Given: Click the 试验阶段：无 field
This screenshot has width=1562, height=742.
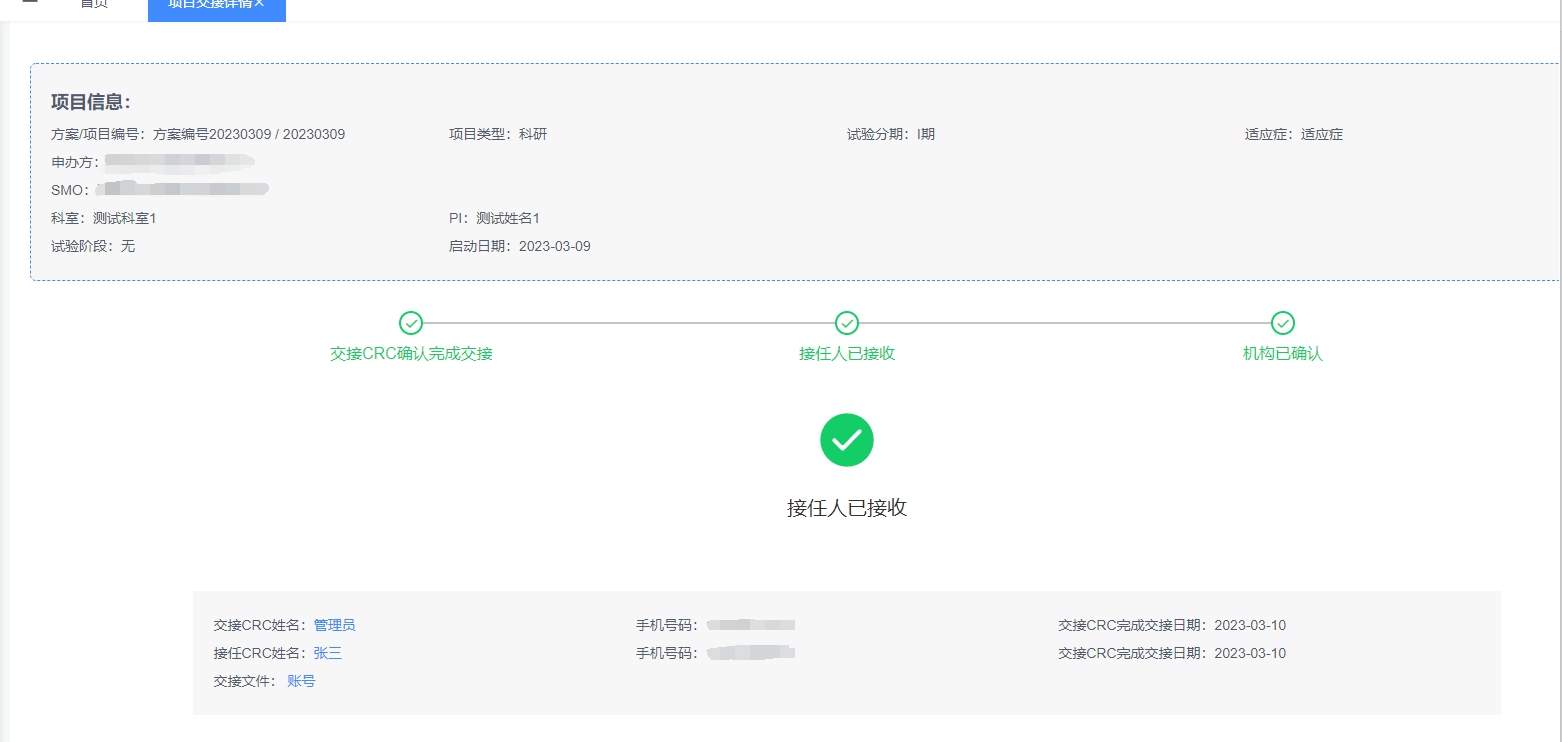Looking at the screenshot, I should tap(93, 246).
